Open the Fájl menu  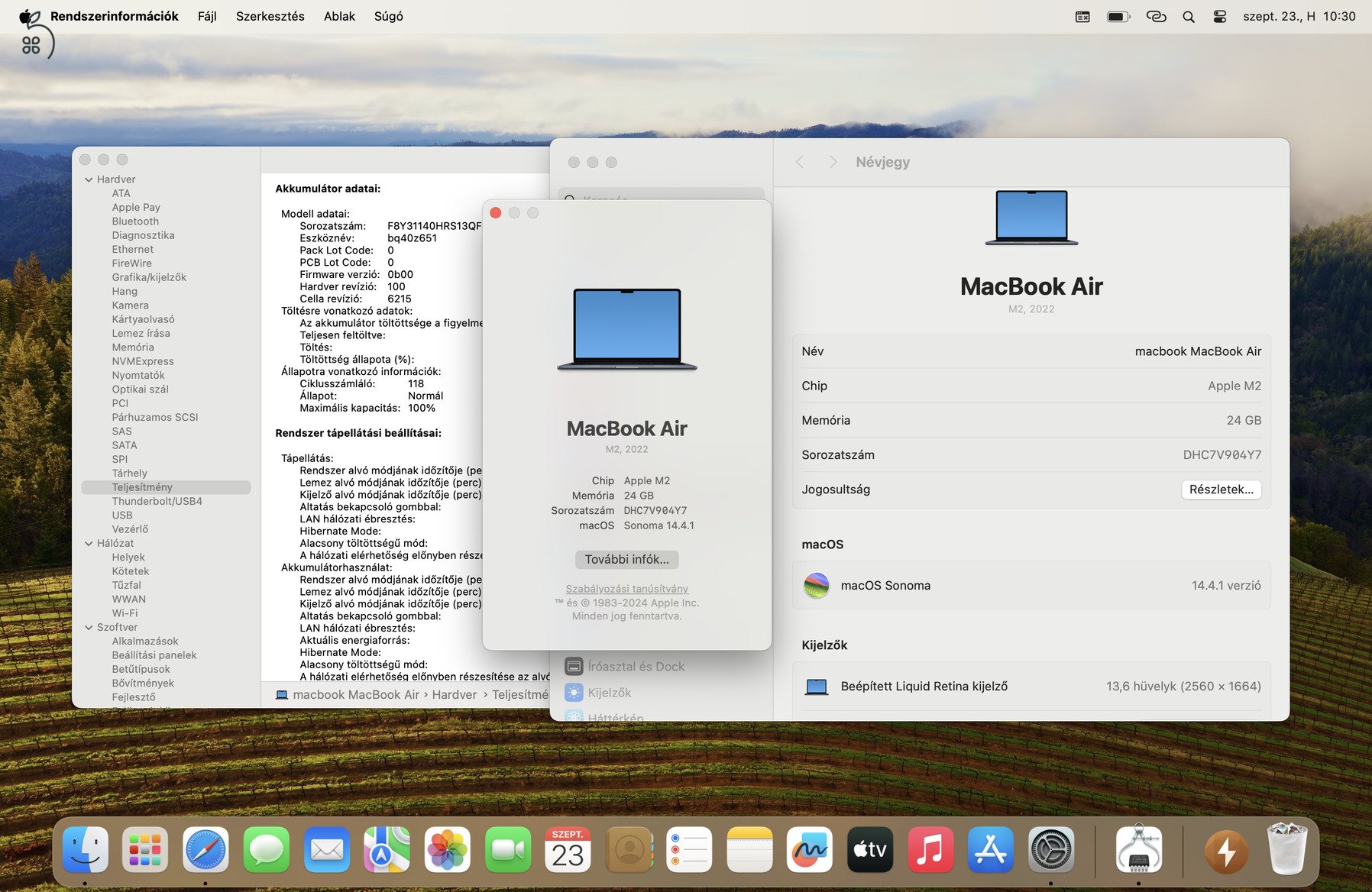tap(207, 16)
